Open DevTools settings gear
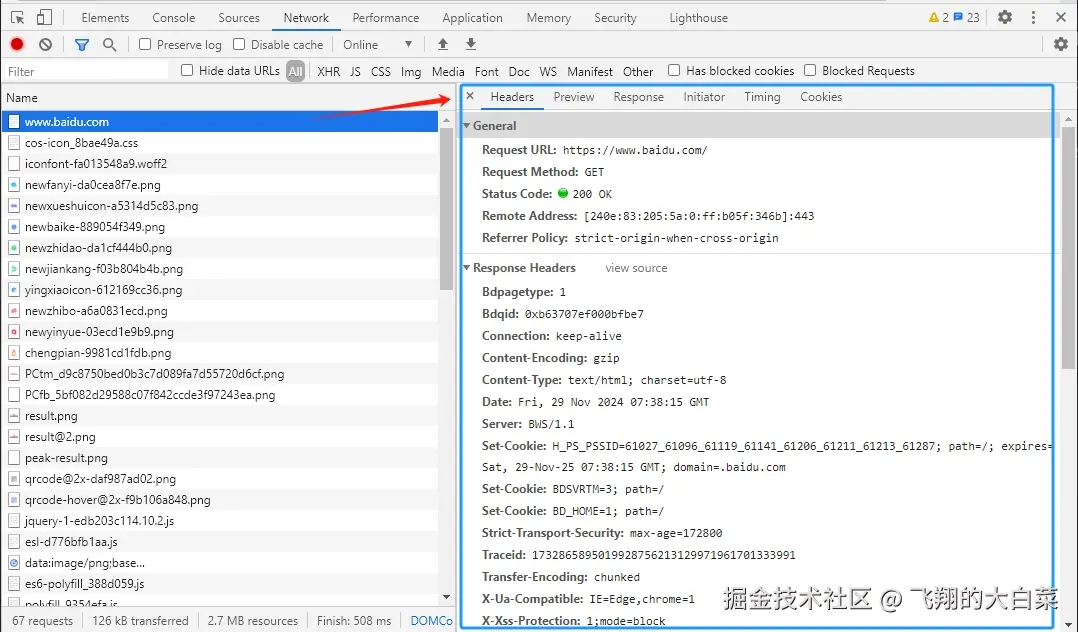Image resolution: width=1078 pixels, height=632 pixels. (1005, 17)
